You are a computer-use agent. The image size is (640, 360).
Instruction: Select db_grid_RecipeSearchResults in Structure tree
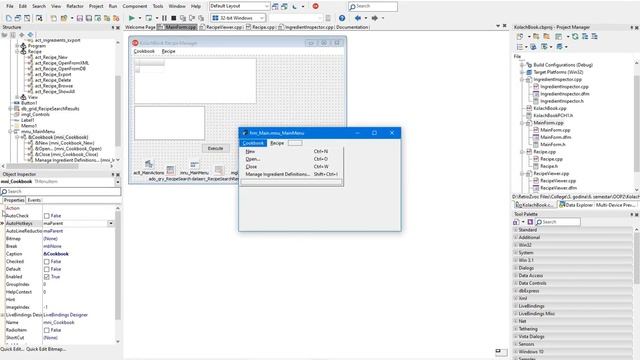pyautogui.click(x=50, y=109)
